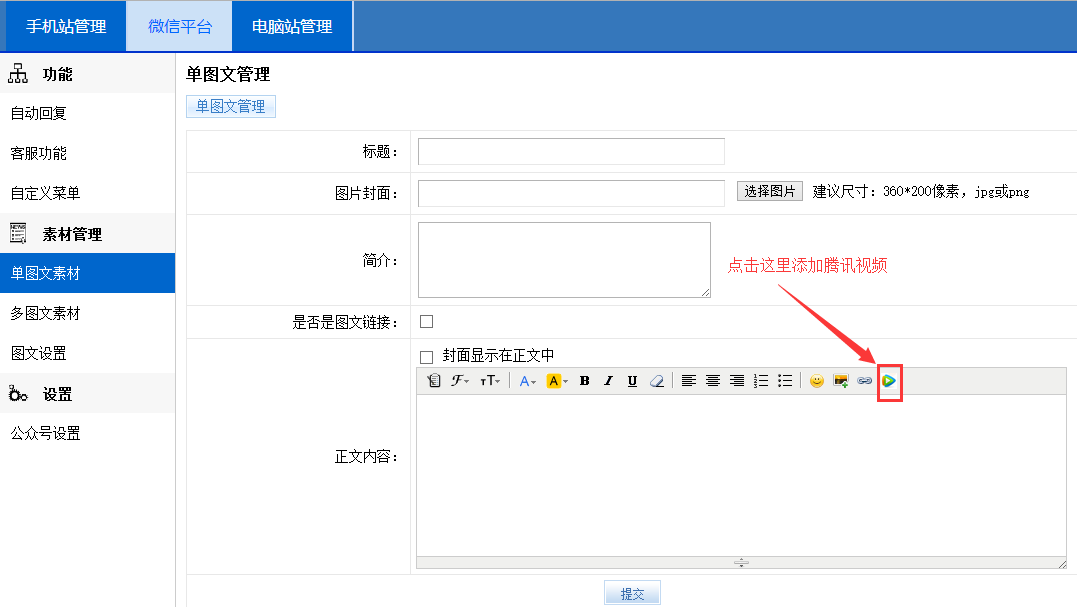Viewport: 1077px width, 607px height.
Task: Click the 标题 input field
Action: 571,152
